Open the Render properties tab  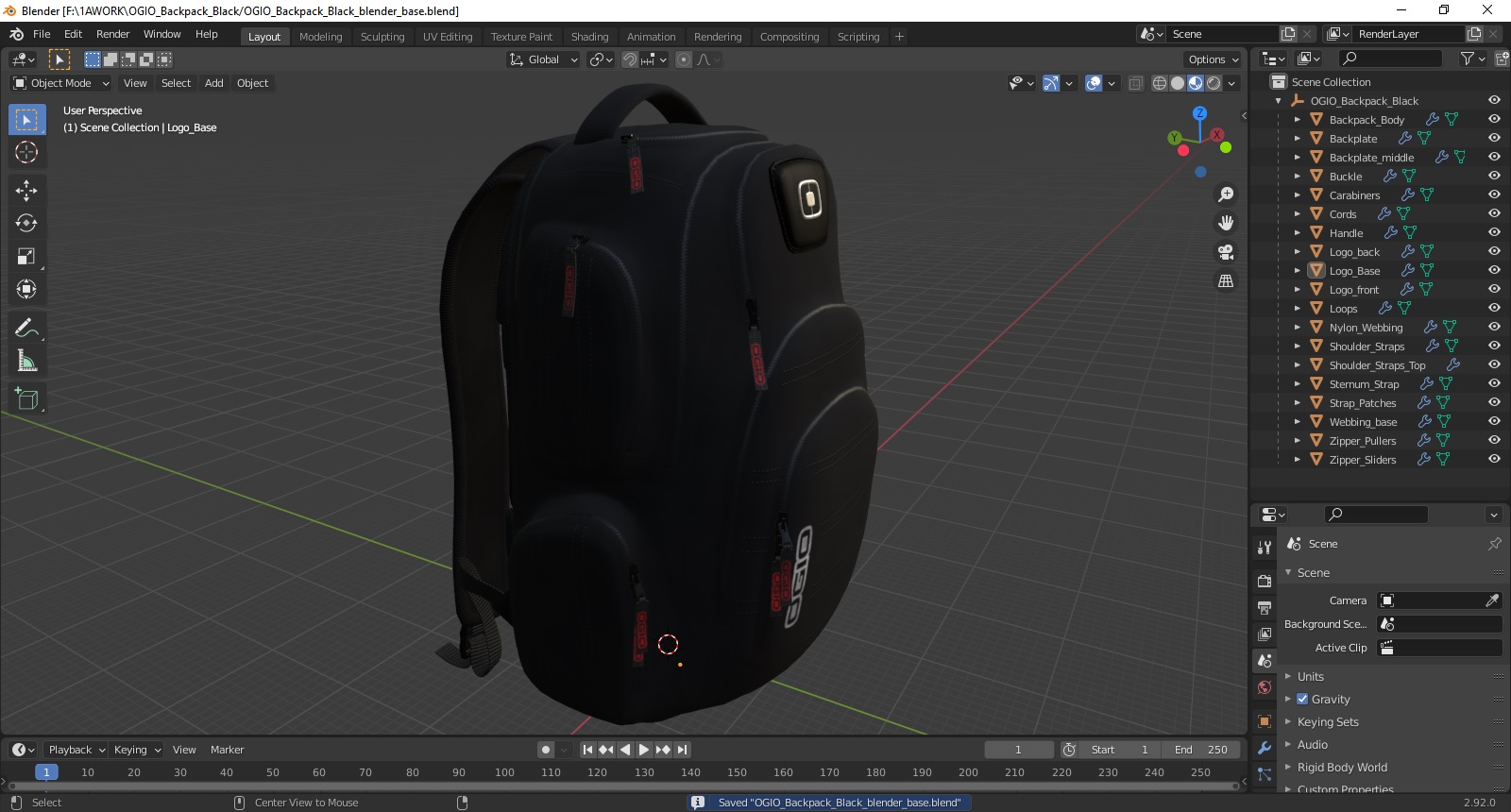[x=1265, y=581]
